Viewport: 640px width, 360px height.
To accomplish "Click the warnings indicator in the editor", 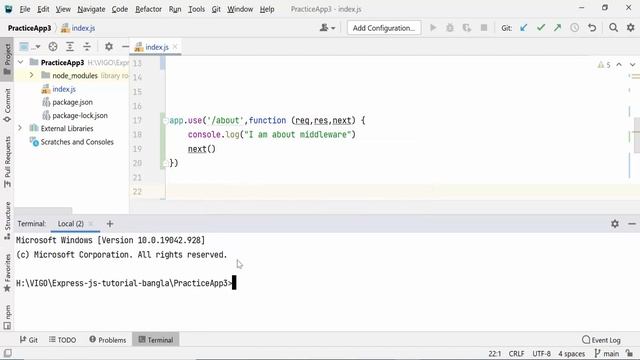I will (x=604, y=65).
